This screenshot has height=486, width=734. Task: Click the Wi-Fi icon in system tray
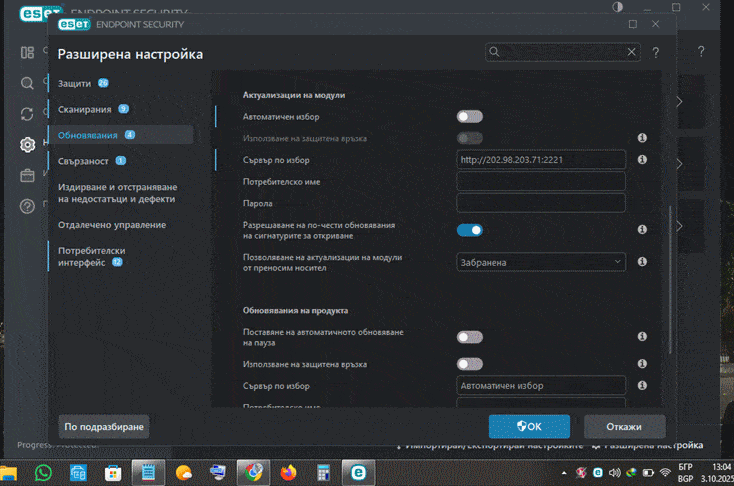click(665, 473)
